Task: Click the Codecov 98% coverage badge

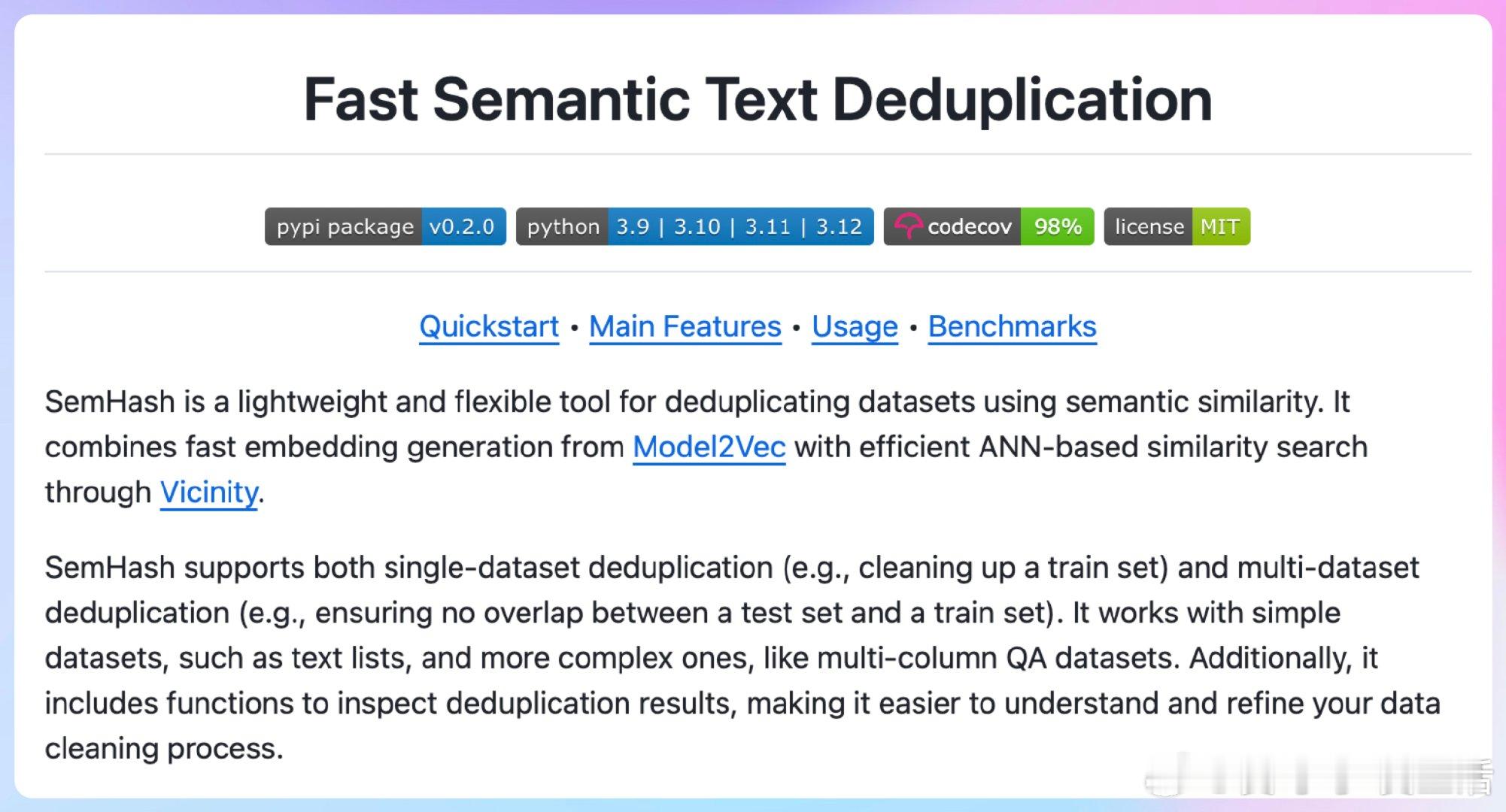Action: pyautogui.click(x=984, y=226)
